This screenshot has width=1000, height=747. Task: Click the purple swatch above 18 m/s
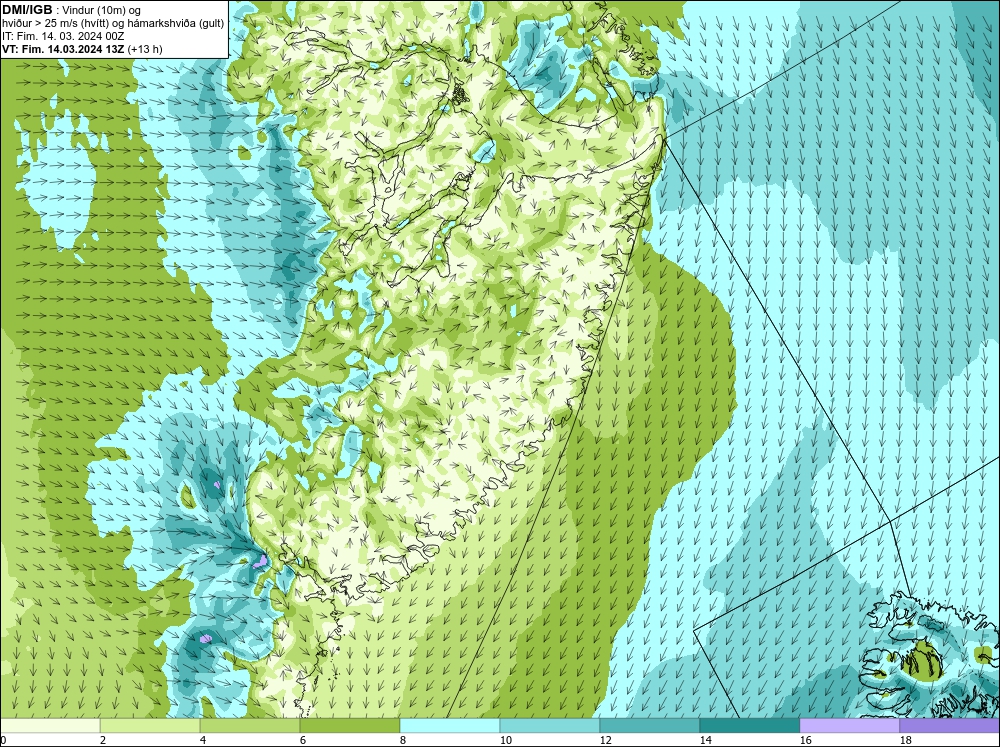click(949, 725)
